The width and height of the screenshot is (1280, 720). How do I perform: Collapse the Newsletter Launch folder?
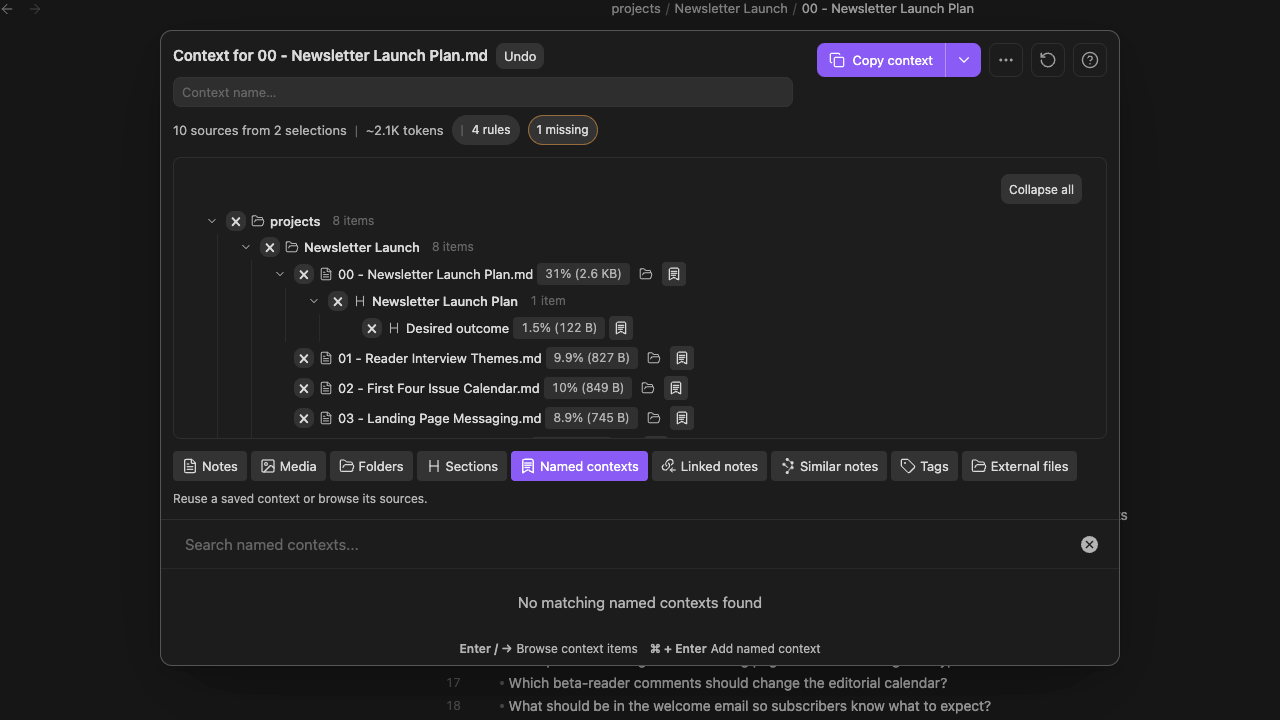point(246,247)
